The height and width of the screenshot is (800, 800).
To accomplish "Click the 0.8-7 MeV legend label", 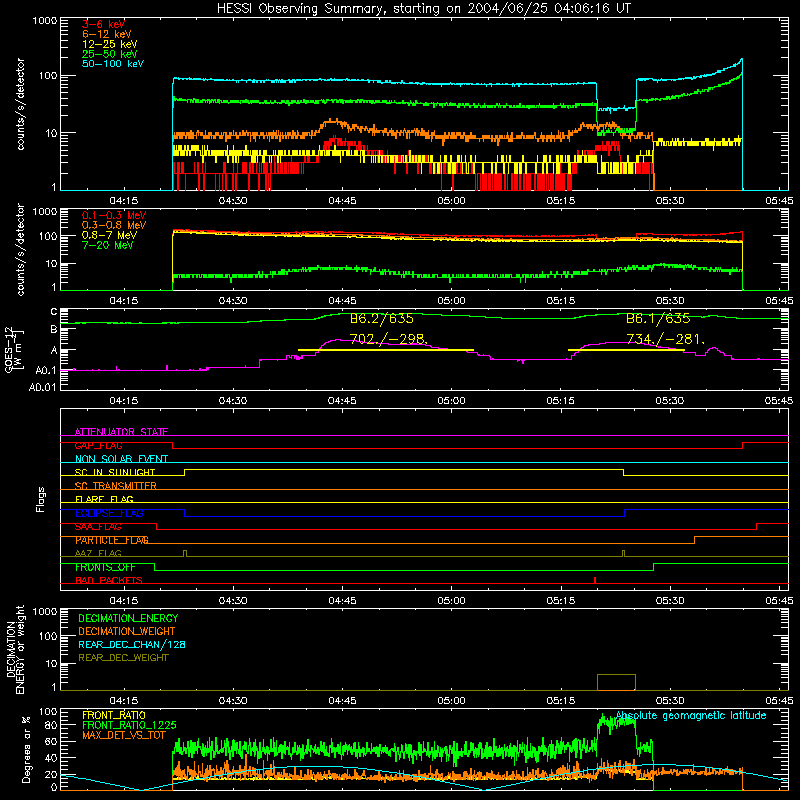I will click(x=109, y=235).
